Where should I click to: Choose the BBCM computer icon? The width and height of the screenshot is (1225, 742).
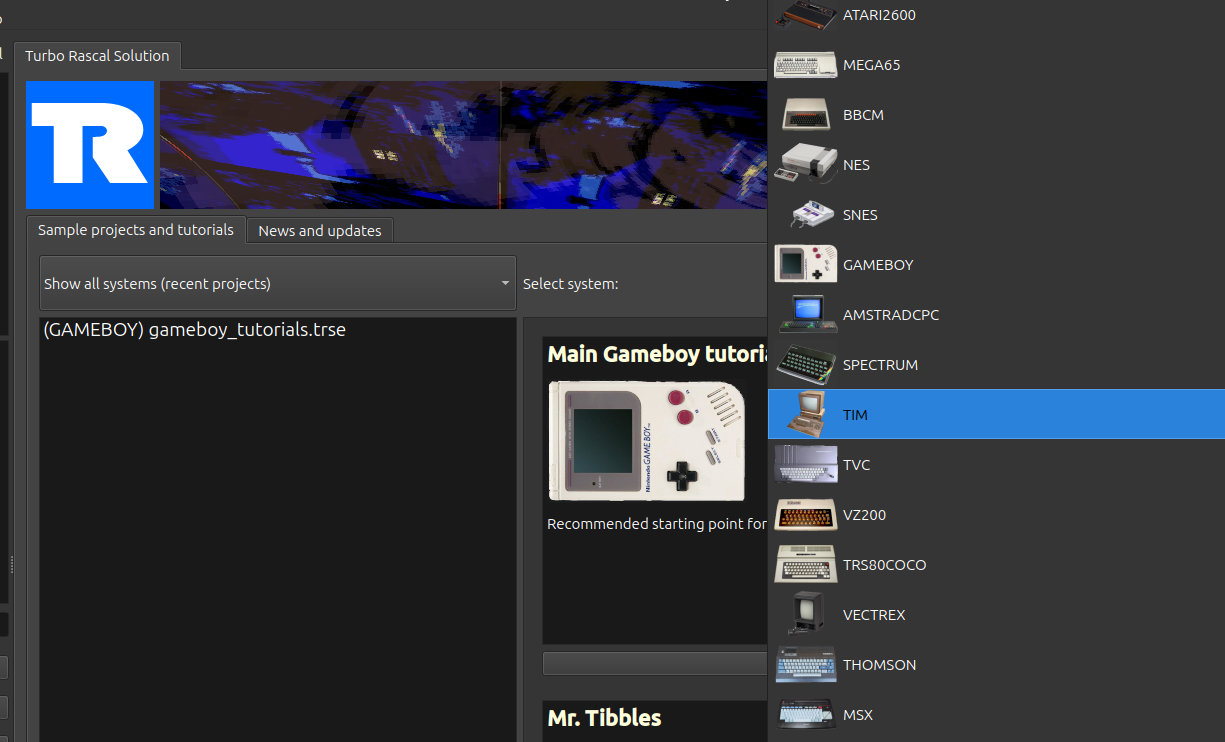[x=806, y=114]
